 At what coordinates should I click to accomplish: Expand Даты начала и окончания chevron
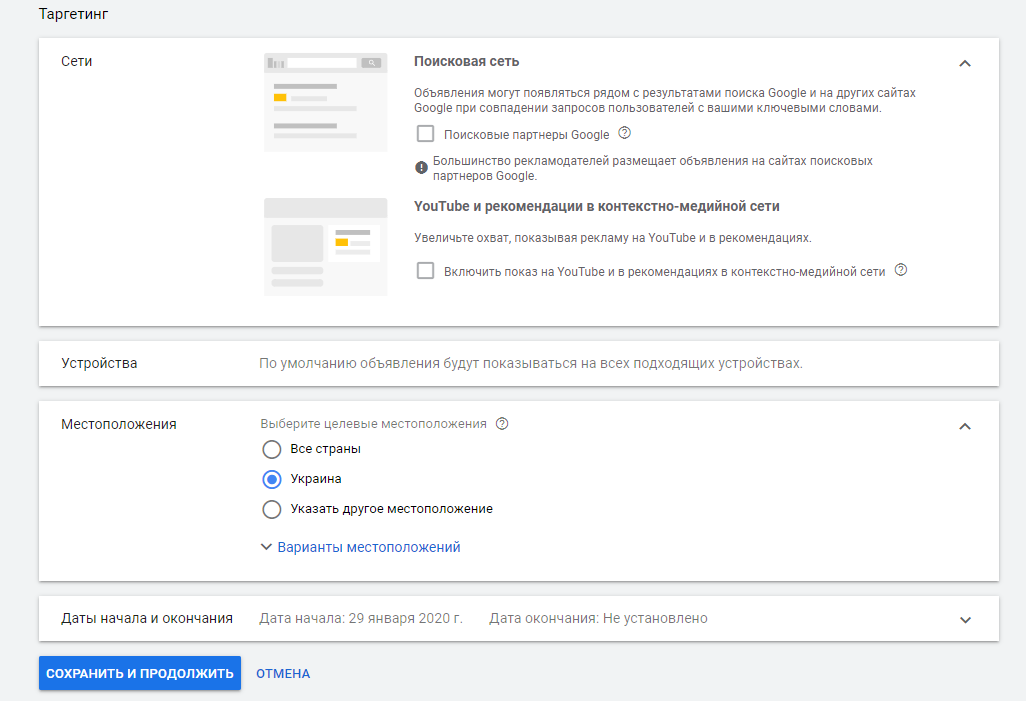pos(964,619)
